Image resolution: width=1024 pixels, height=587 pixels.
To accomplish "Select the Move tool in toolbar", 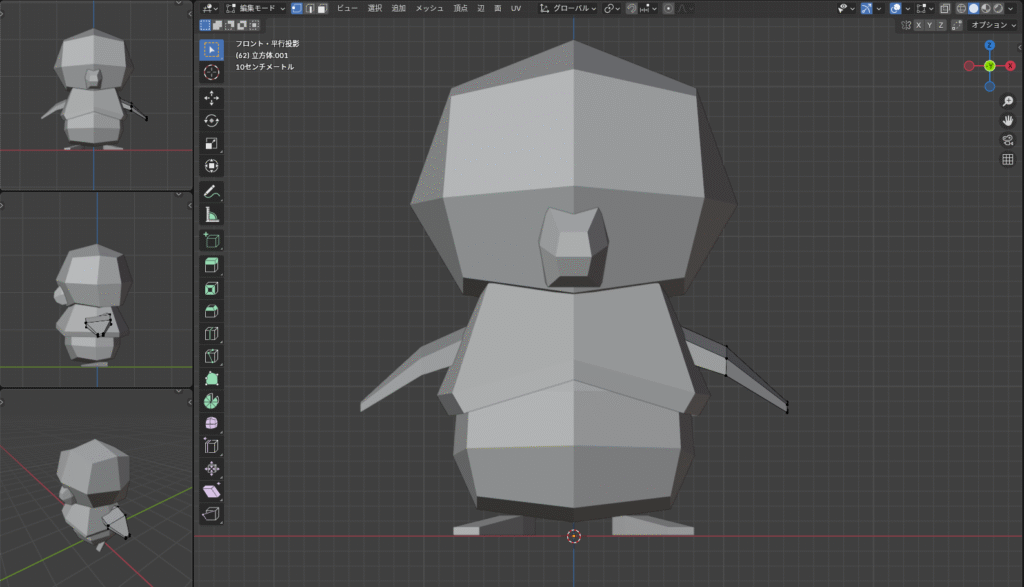I will tap(211, 98).
